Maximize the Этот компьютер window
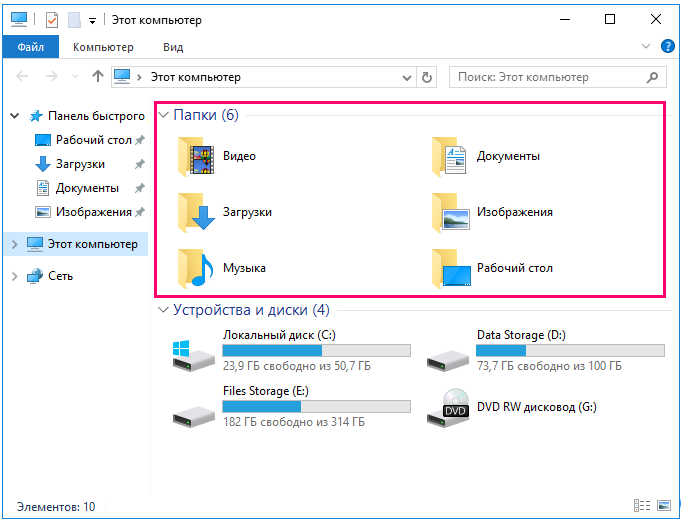The width and height of the screenshot is (681, 521). pos(610,19)
